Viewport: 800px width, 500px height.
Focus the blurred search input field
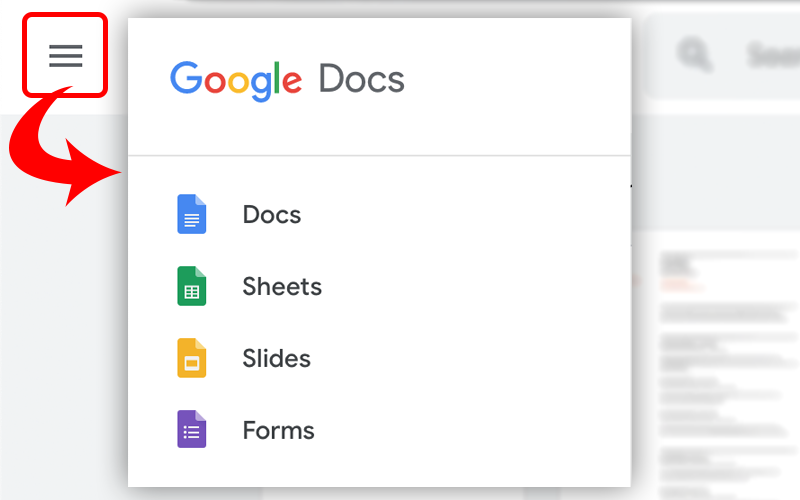point(770,55)
